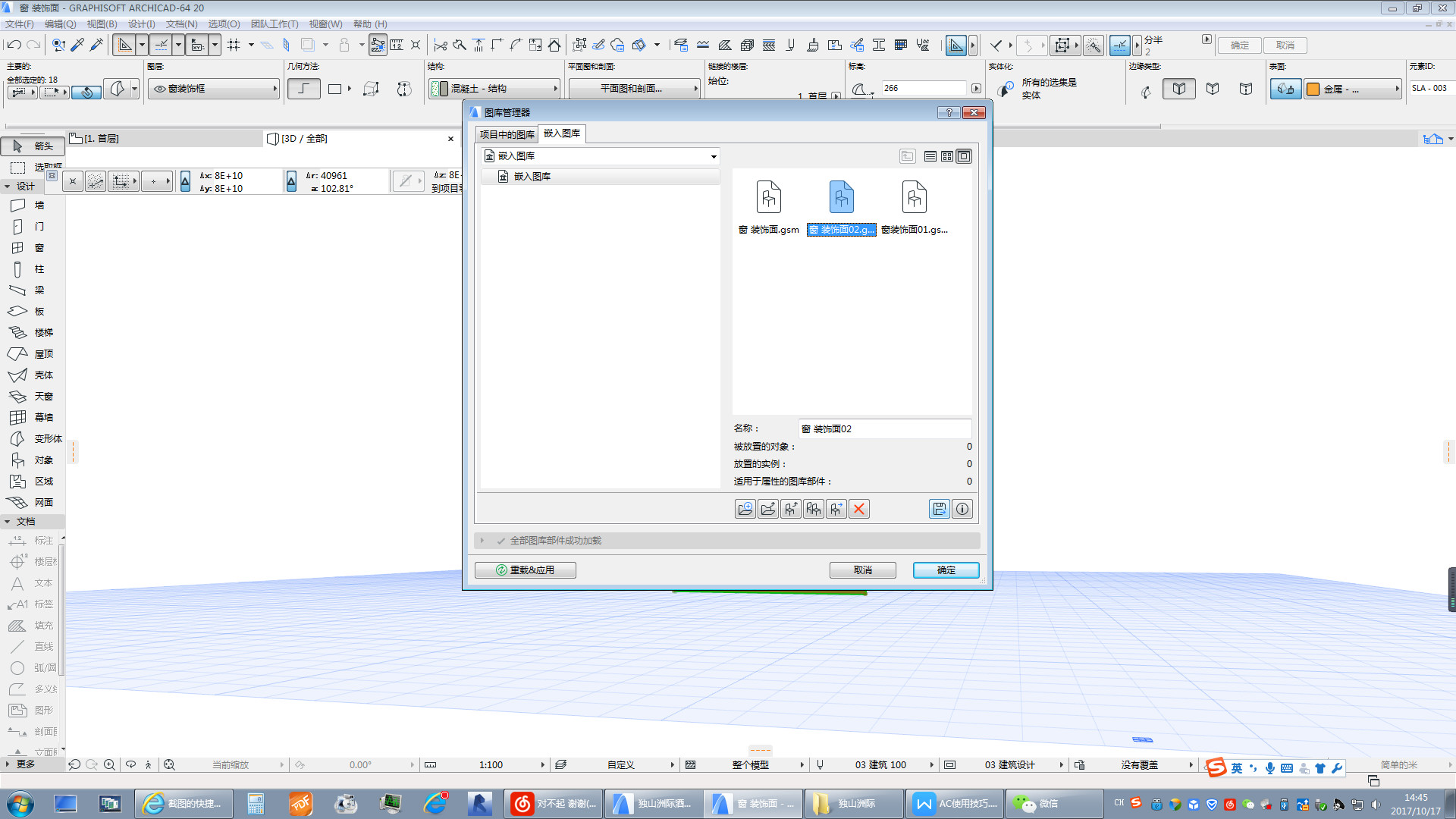
Task: Switch to small icon view in library manager
Action: [947, 156]
